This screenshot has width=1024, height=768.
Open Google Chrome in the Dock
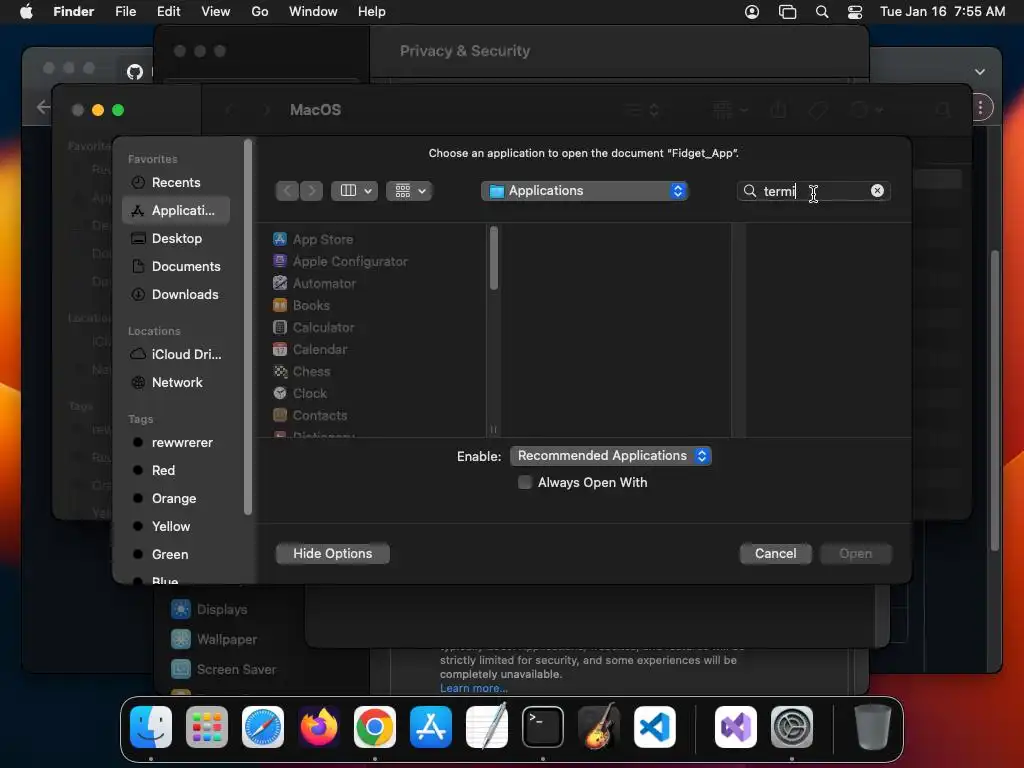(x=375, y=727)
